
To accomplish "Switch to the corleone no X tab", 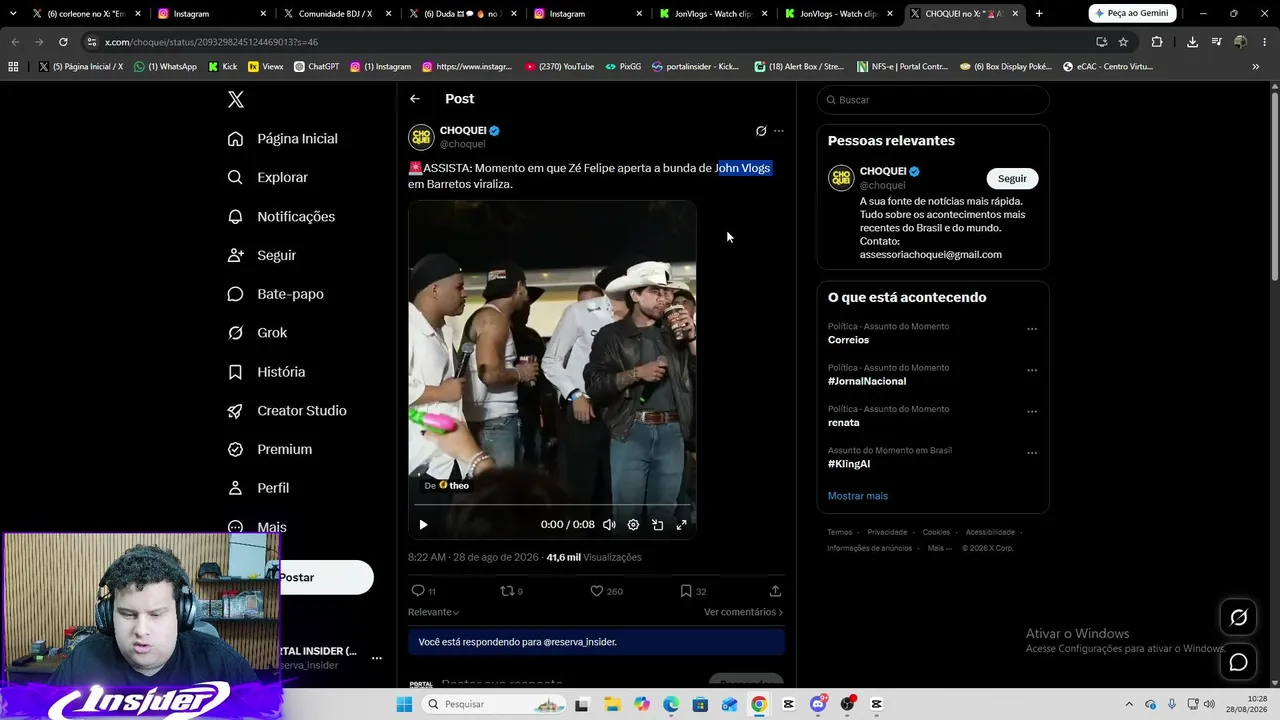I will click(85, 14).
